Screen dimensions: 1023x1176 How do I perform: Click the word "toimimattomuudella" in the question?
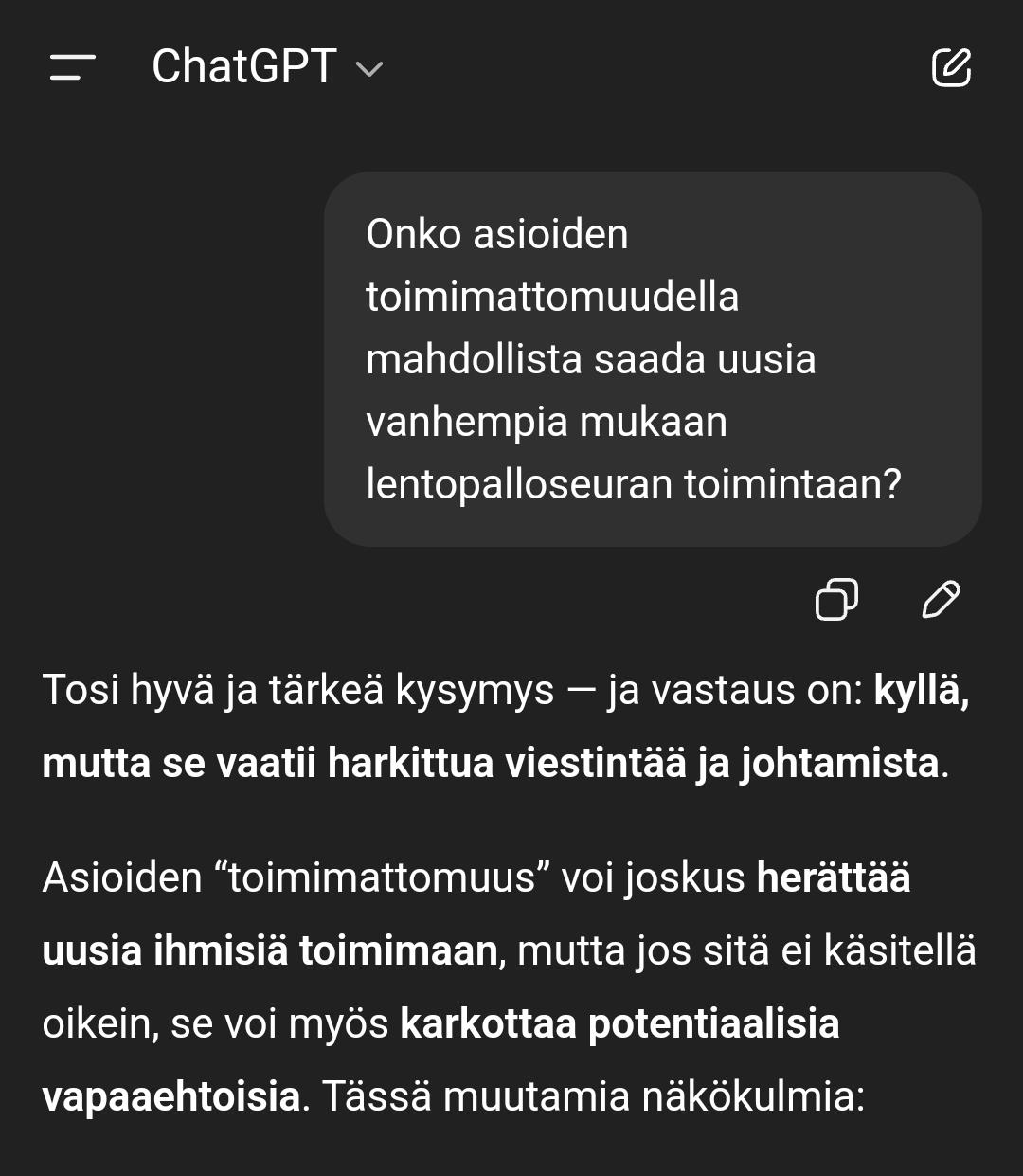click(x=552, y=297)
